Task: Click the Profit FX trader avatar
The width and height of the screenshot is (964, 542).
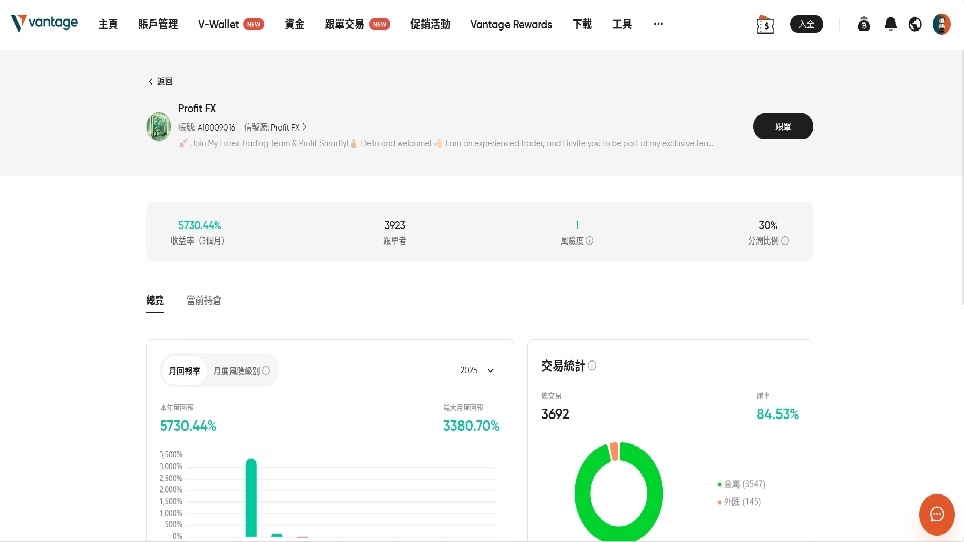Action: [x=159, y=127]
